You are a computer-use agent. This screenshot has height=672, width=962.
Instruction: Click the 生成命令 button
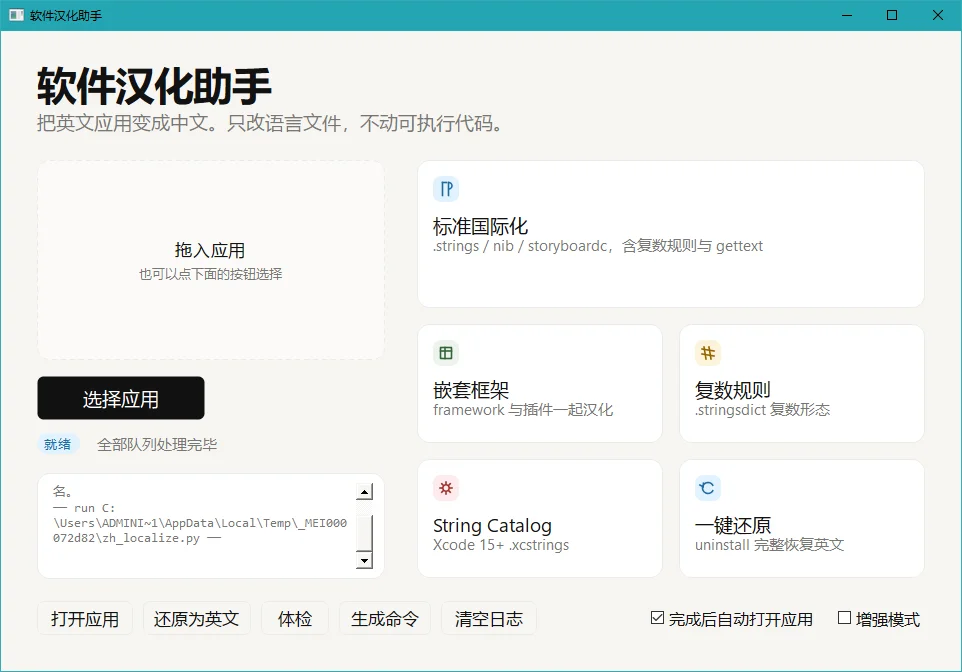coord(385,619)
